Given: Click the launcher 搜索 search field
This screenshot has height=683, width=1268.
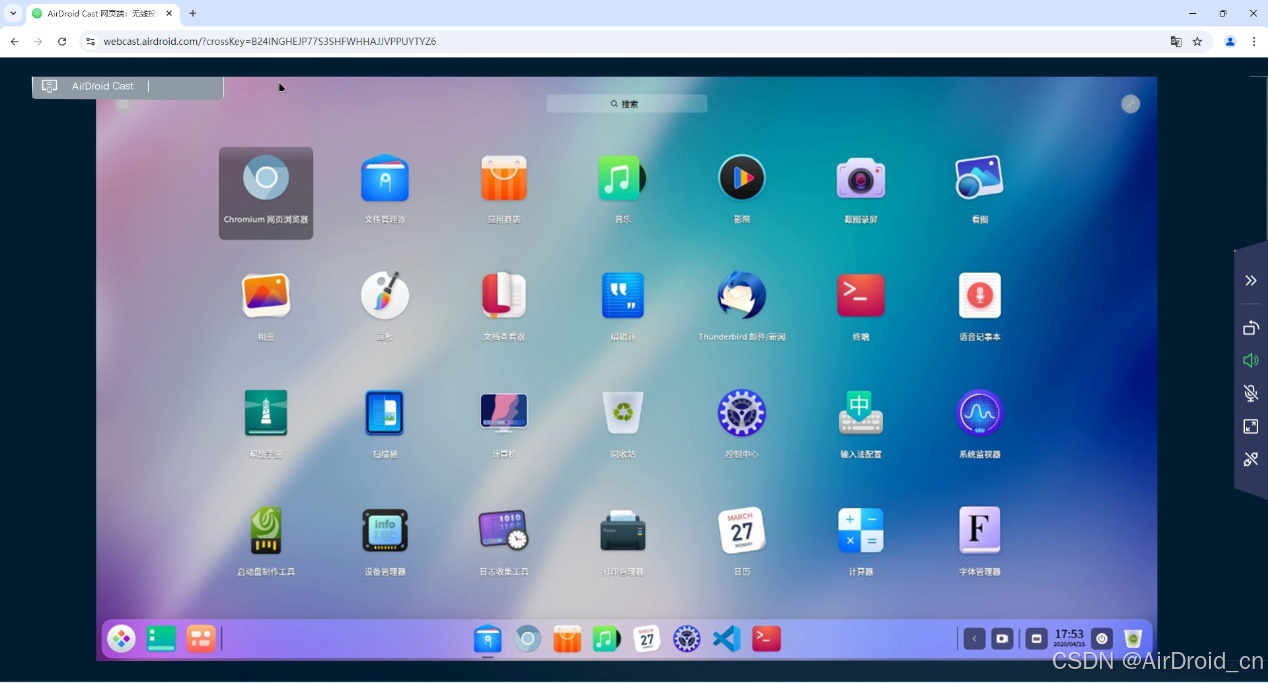Looking at the screenshot, I should pyautogui.click(x=627, y=104).
